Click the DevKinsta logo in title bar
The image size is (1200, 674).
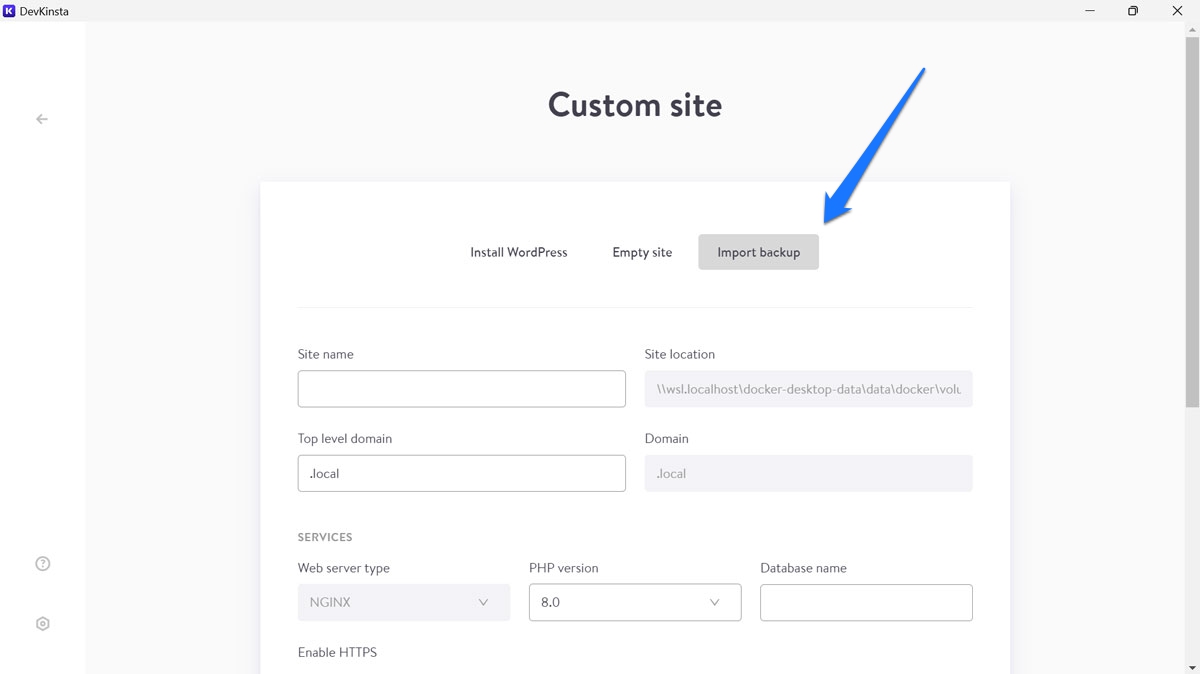(10, 11)
